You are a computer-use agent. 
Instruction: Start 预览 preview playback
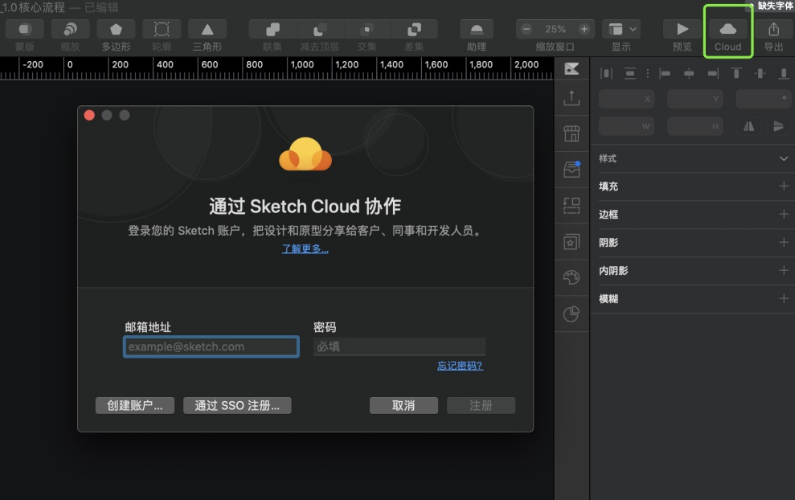click(682, 29)
